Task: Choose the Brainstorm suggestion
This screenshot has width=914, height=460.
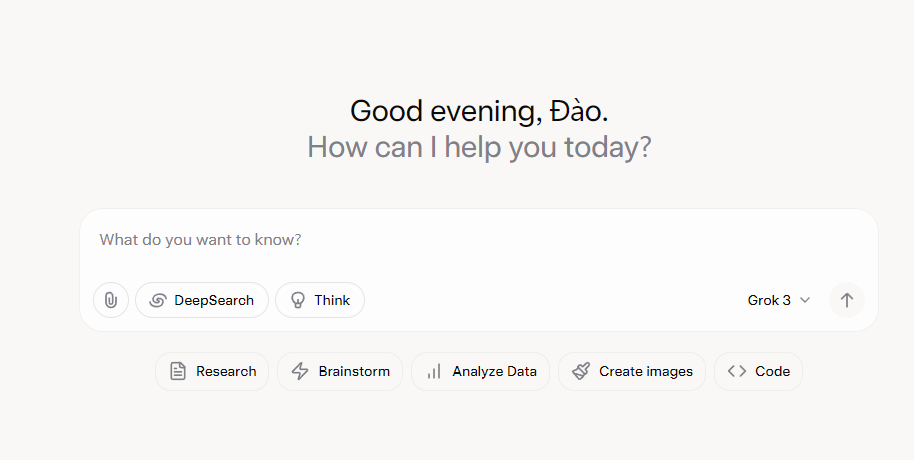Action: point(340,371)
